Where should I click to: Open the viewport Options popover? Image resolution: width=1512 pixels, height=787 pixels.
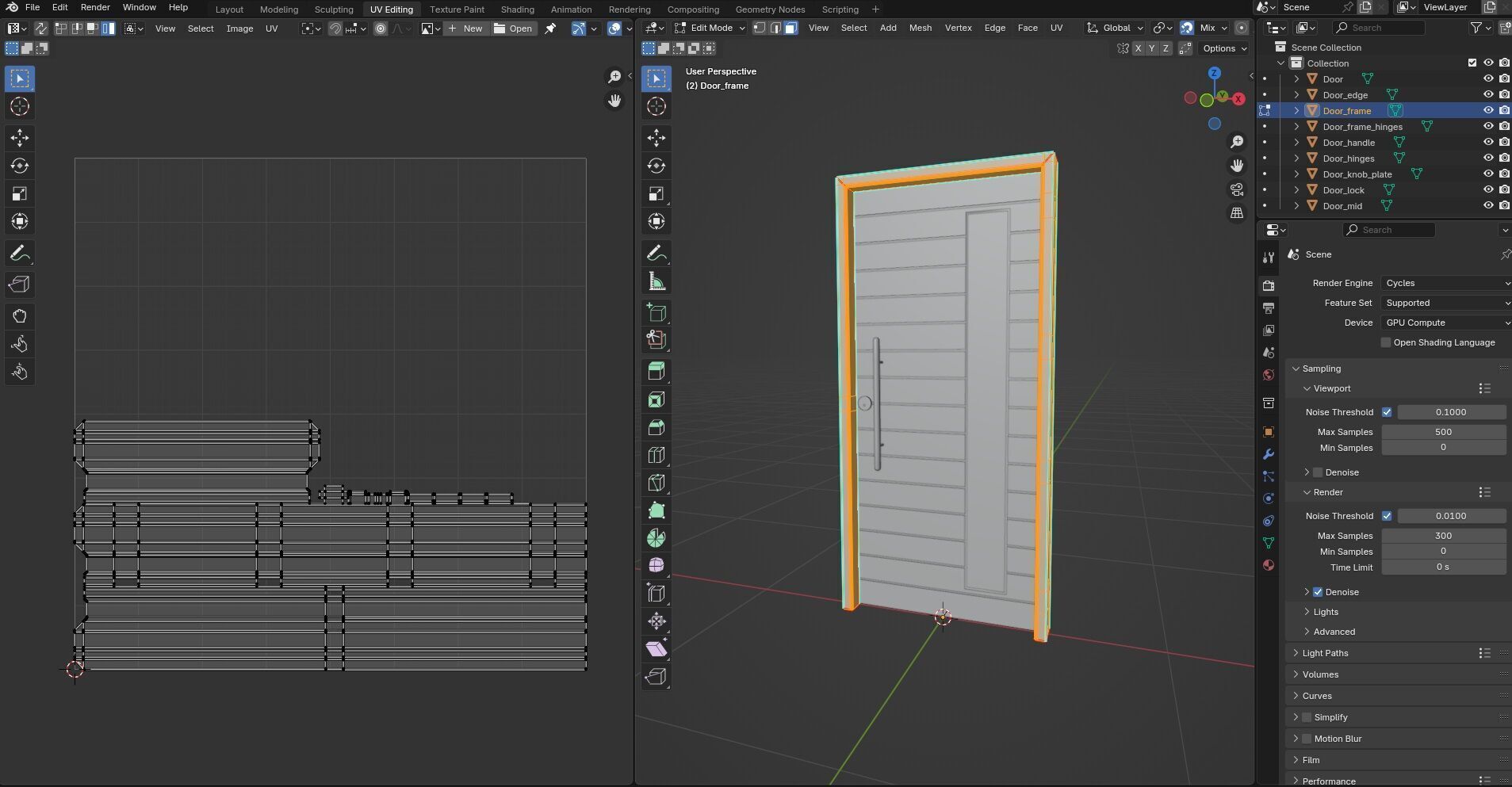[x=1224, y=48]
